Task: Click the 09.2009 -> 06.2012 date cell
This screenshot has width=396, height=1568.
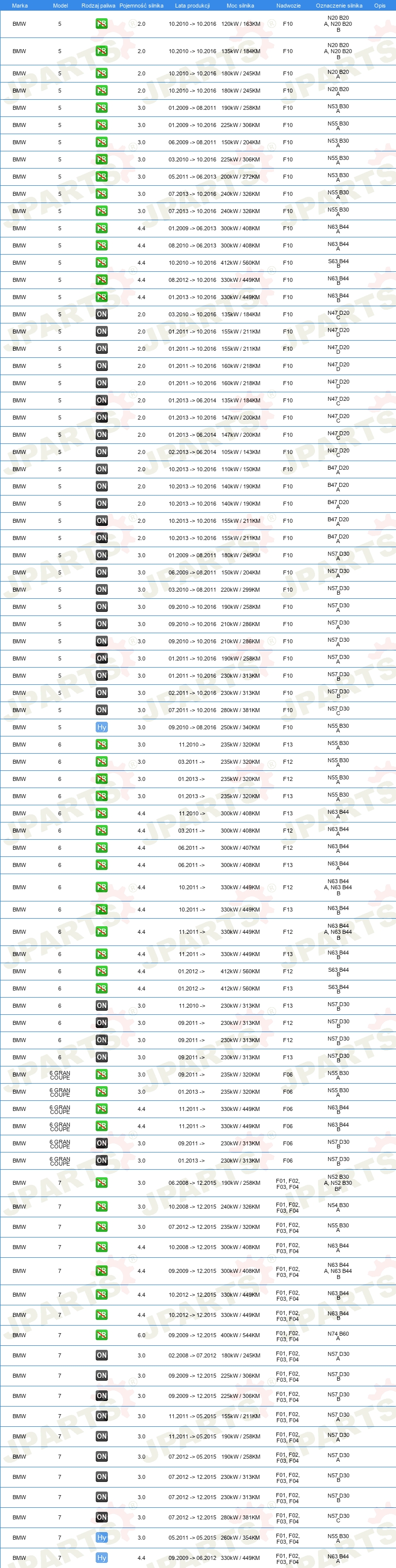Action: click(x=192, y=1558)
